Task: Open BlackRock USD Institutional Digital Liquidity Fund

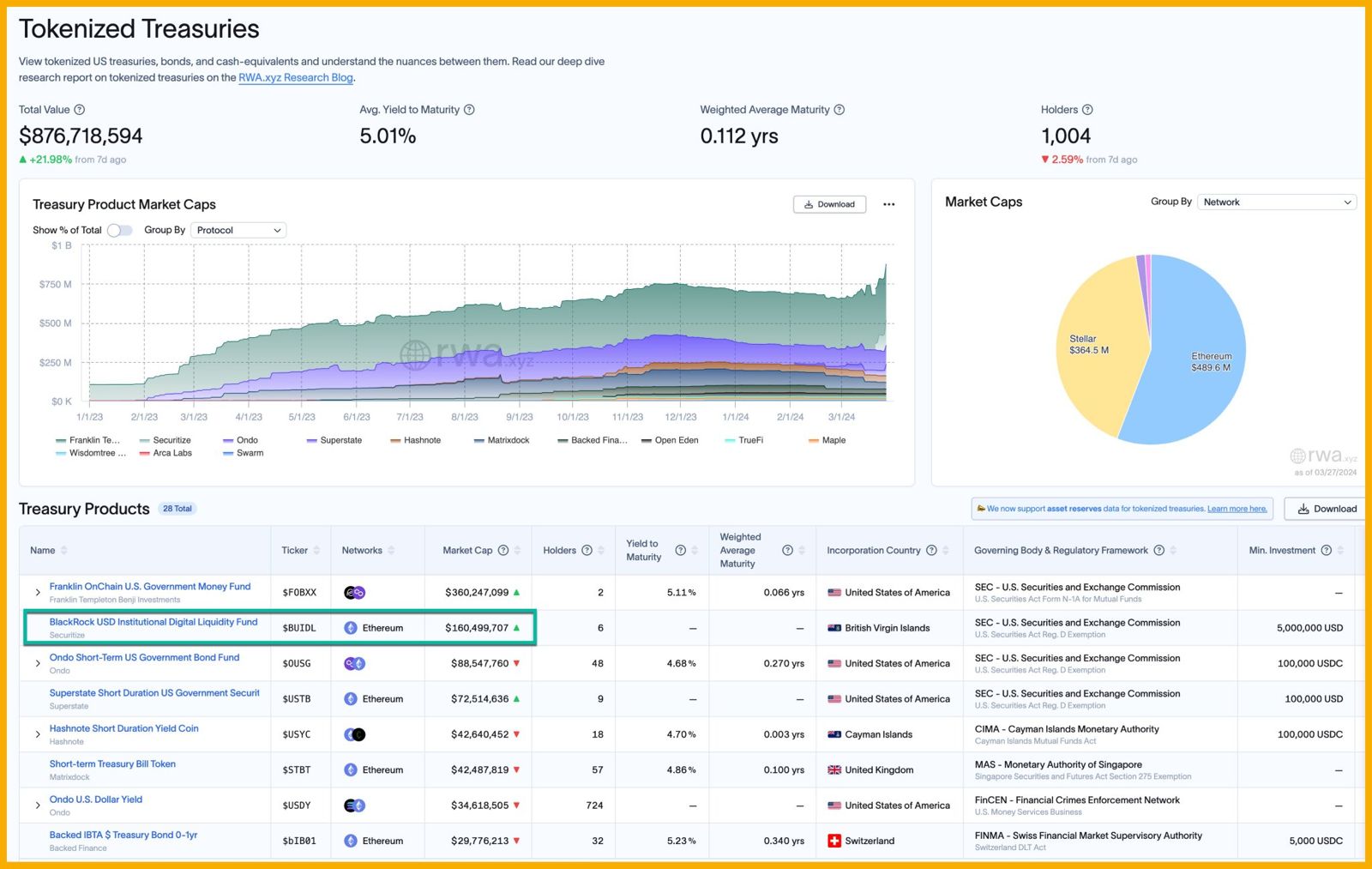Action: coord(153,622)
